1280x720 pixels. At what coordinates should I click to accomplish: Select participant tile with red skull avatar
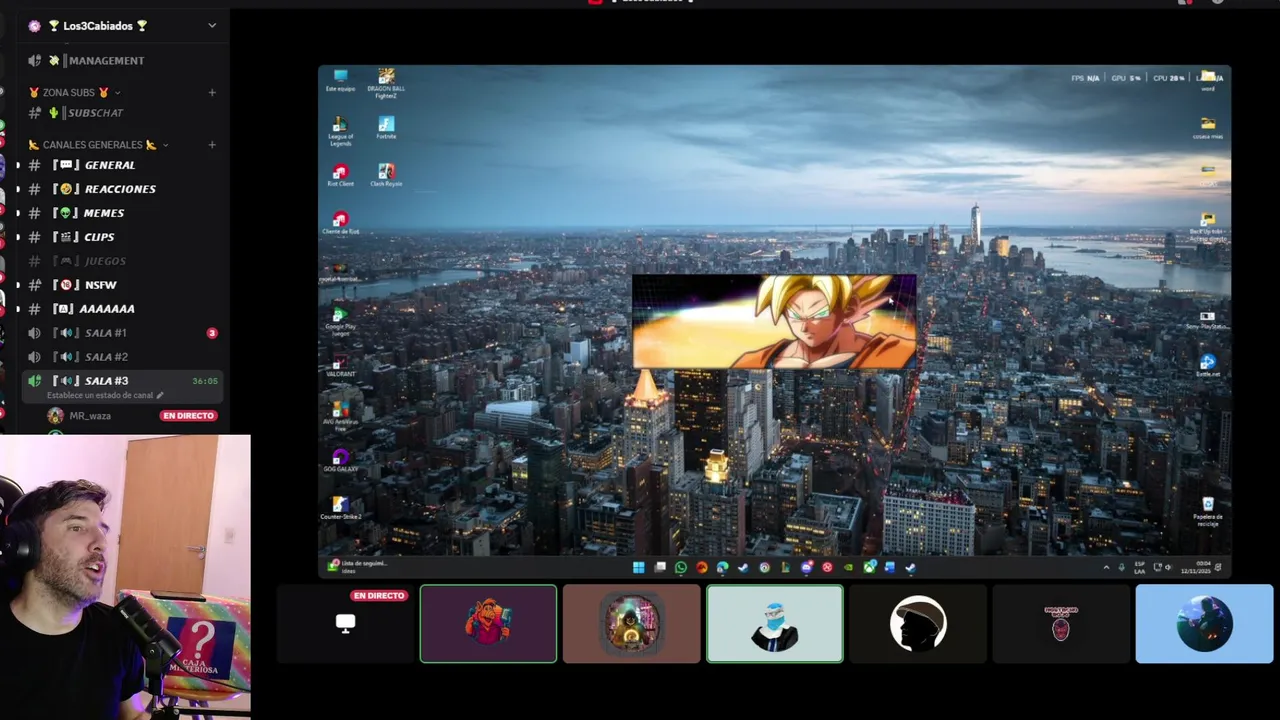(1061, 624)
